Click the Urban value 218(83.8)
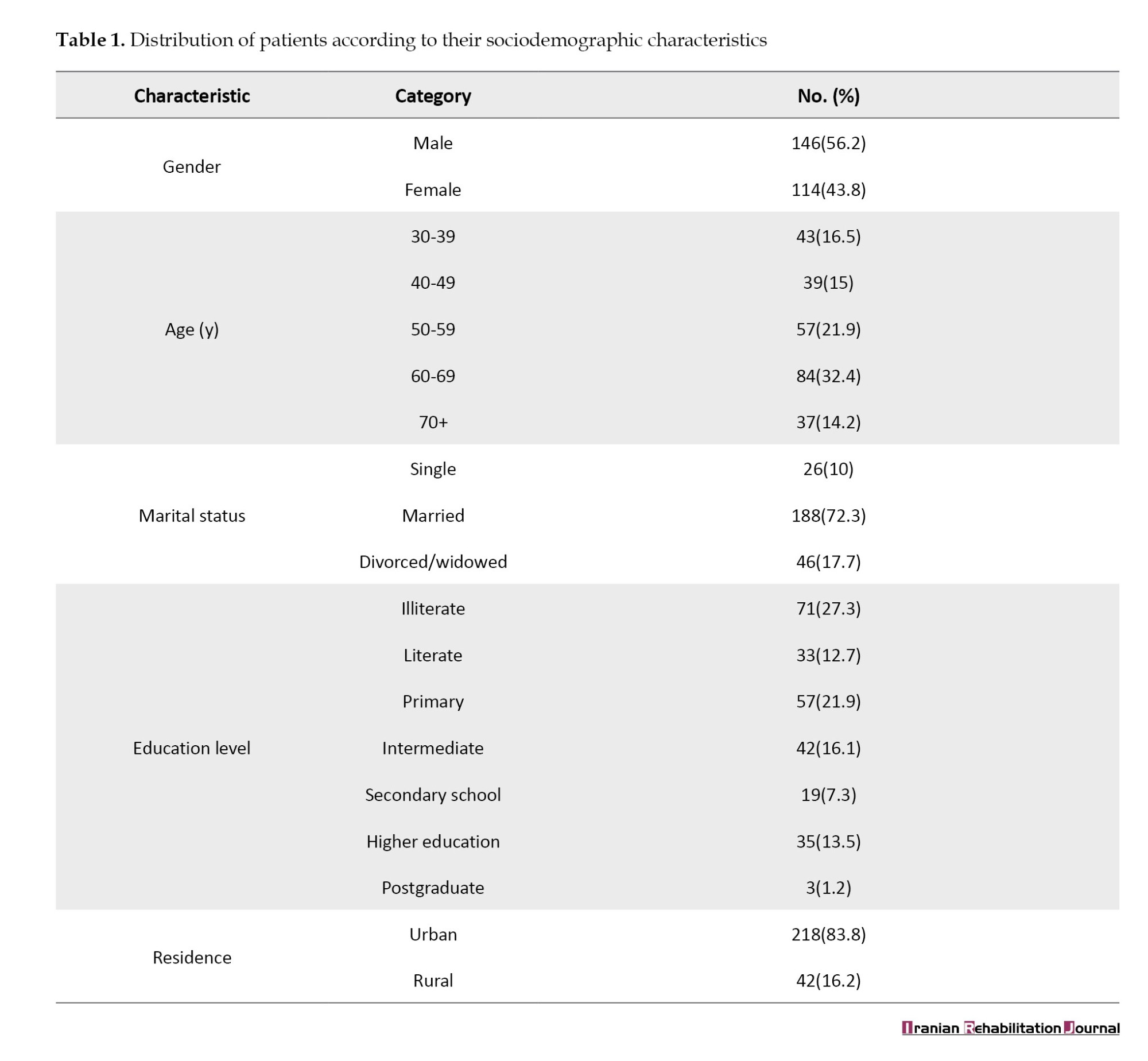This screenshot has height=1061, width=1148. 828,934
